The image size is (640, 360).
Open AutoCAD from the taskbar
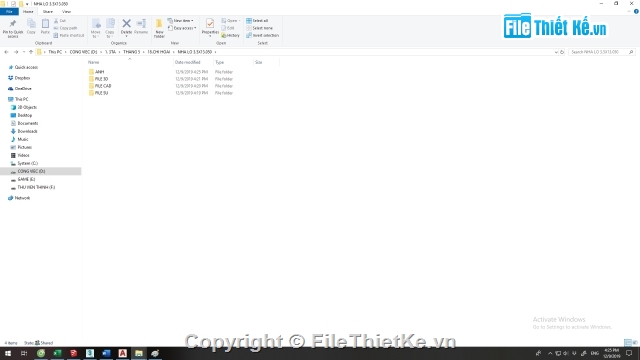(x=122, y=353)
